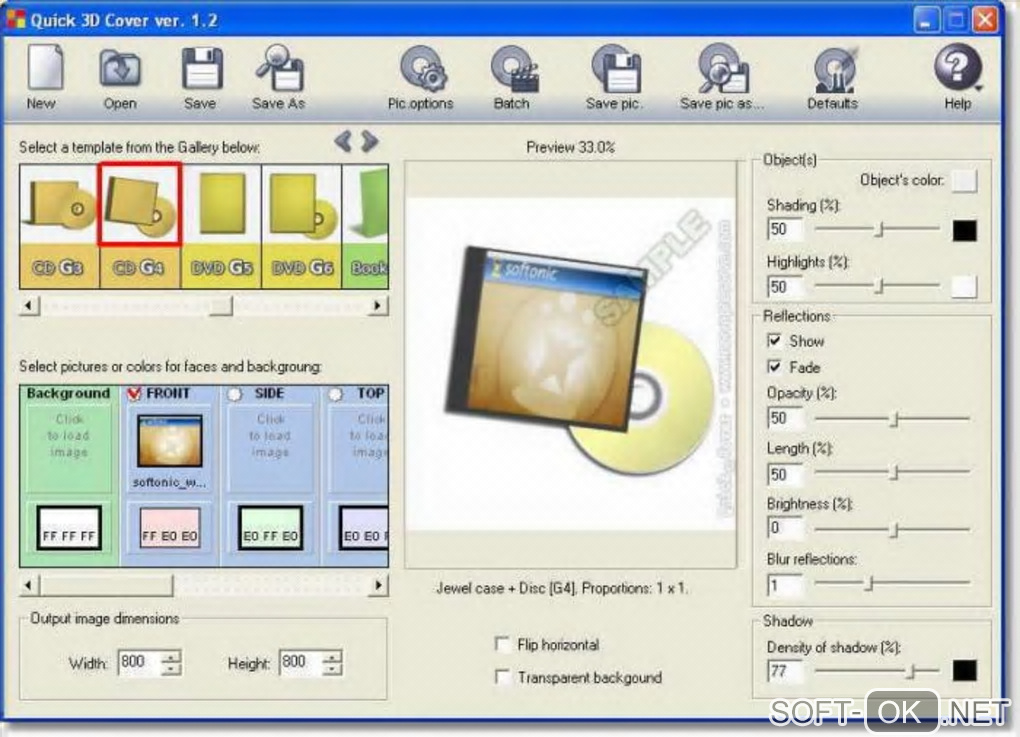Open the Object's color swatch
1020x737 pixels.
[964, 180]
